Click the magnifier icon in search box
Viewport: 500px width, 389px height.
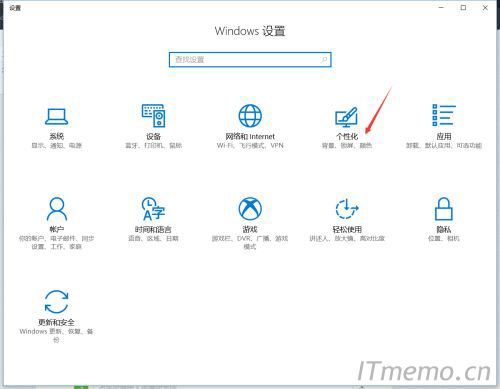(x=324, y=60)
